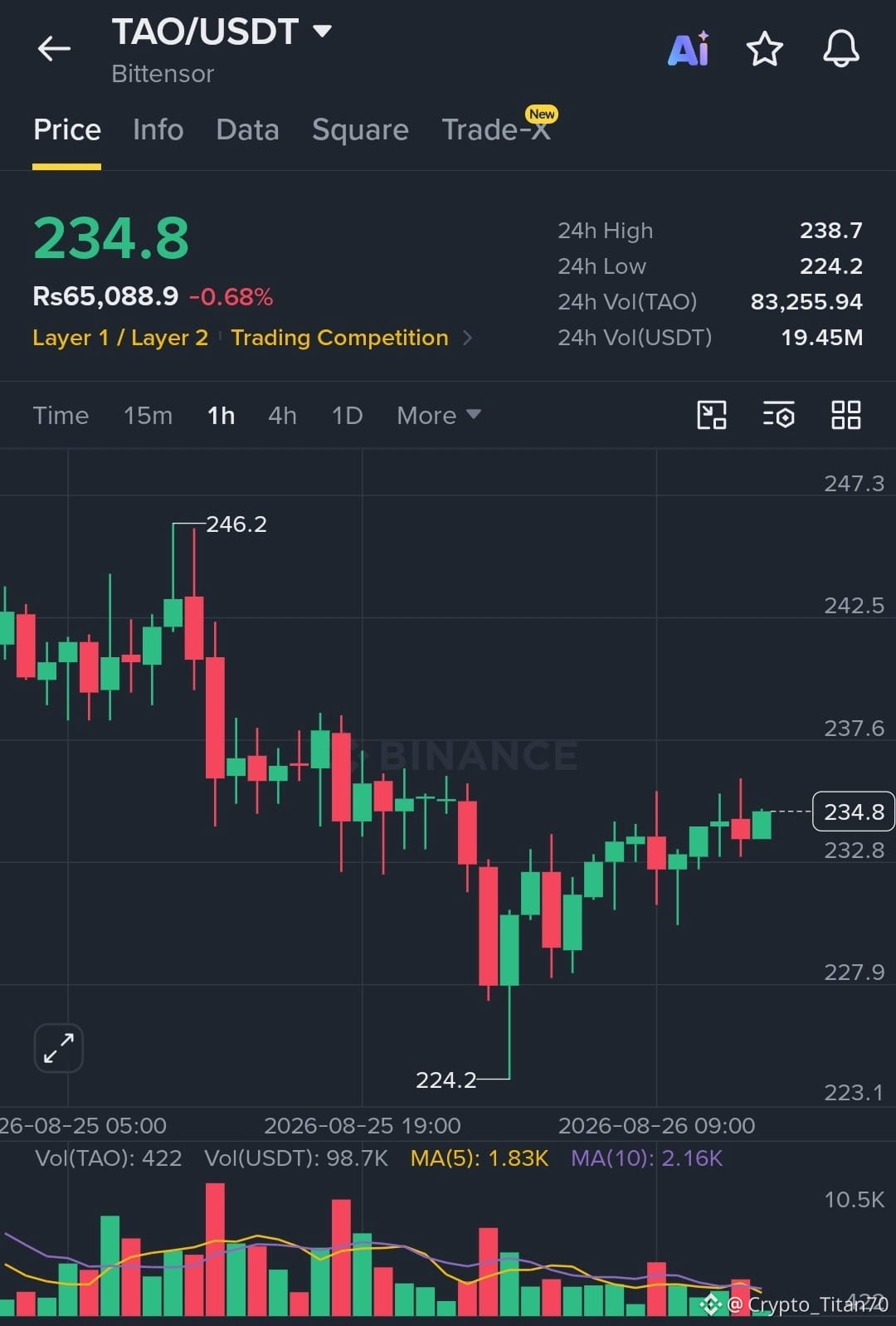Click the 247.3 price axis label
This screenshot has height=1326, width=896.
pos(854,484)
